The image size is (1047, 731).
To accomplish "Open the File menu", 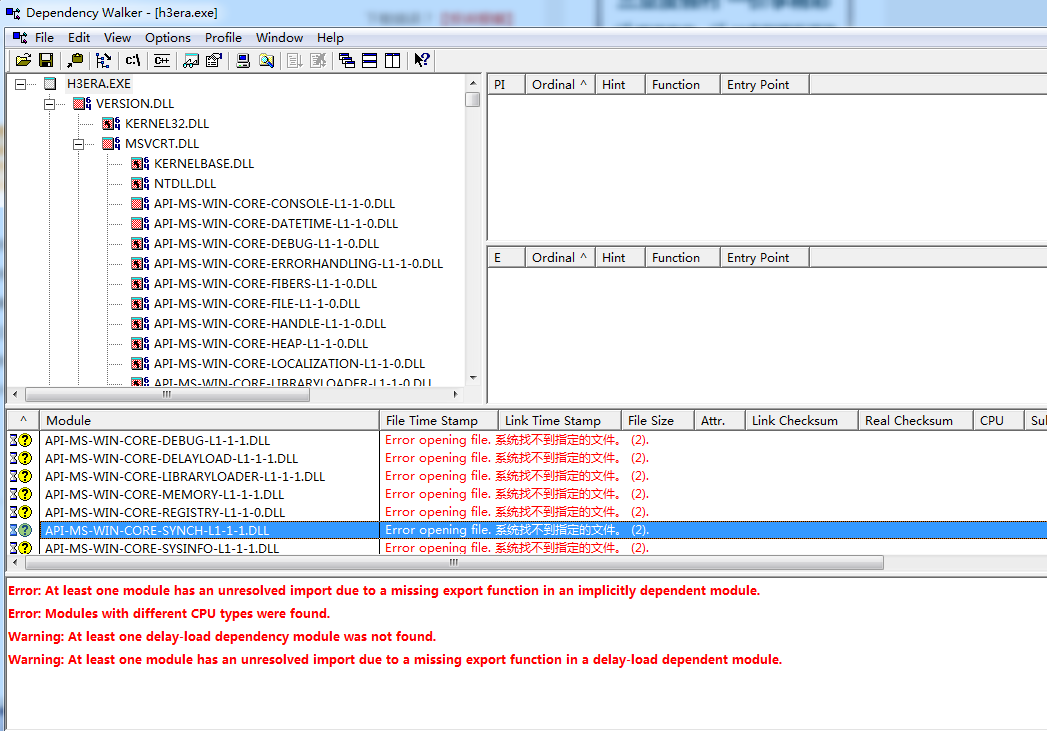I will click(x=44, y=37).
